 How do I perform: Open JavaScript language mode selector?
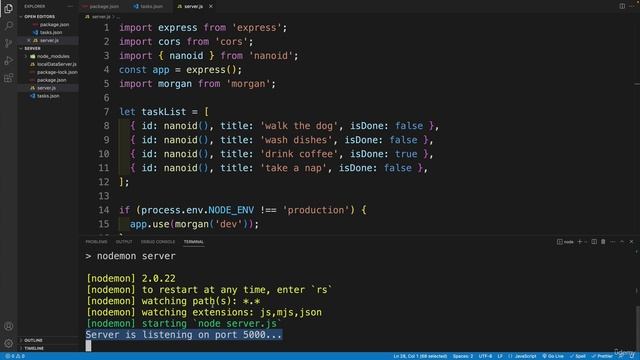pos(522,356)
